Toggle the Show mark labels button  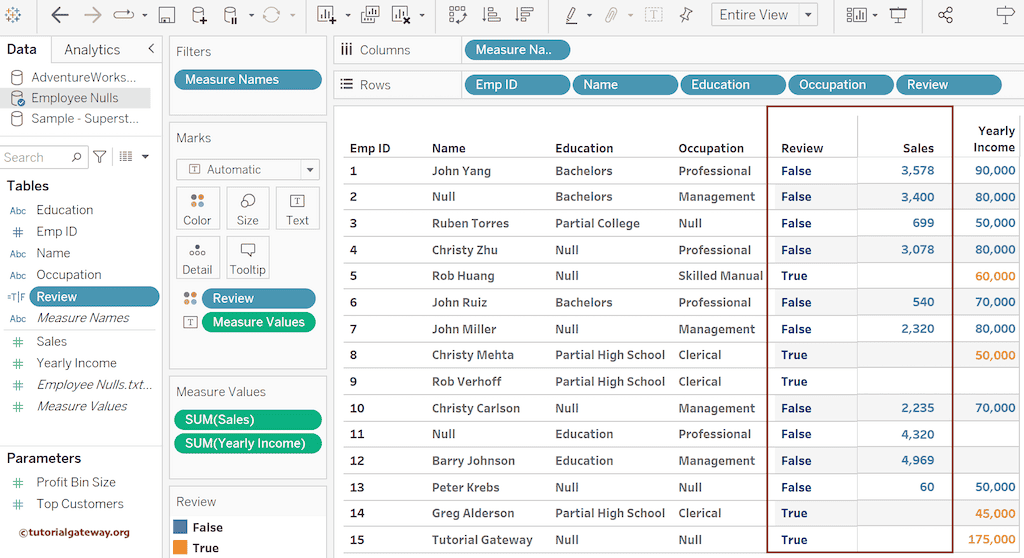click(653, 15)
